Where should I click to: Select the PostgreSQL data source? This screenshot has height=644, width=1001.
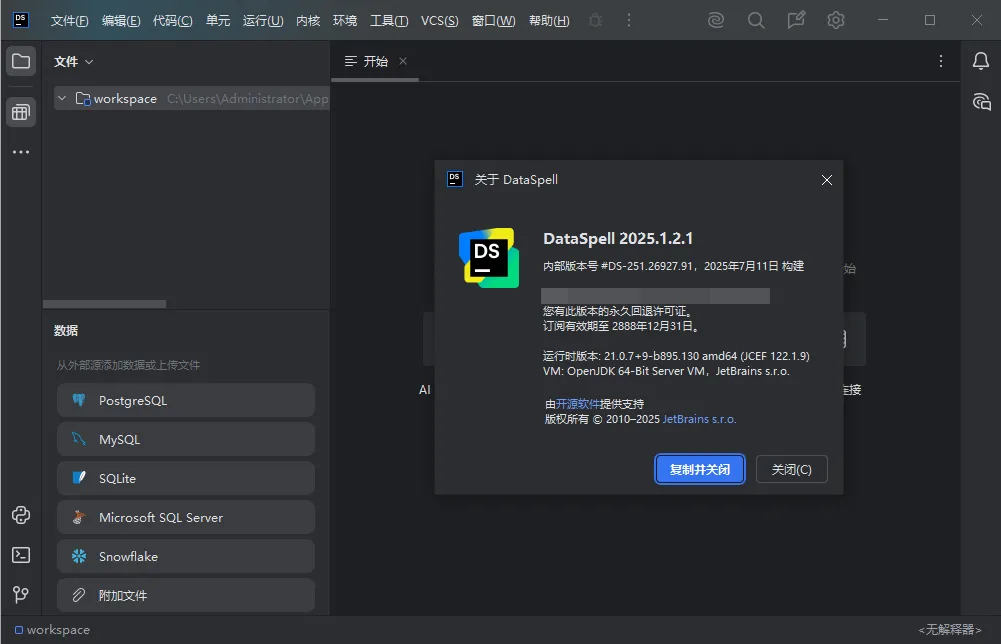[x=186, y=400]
